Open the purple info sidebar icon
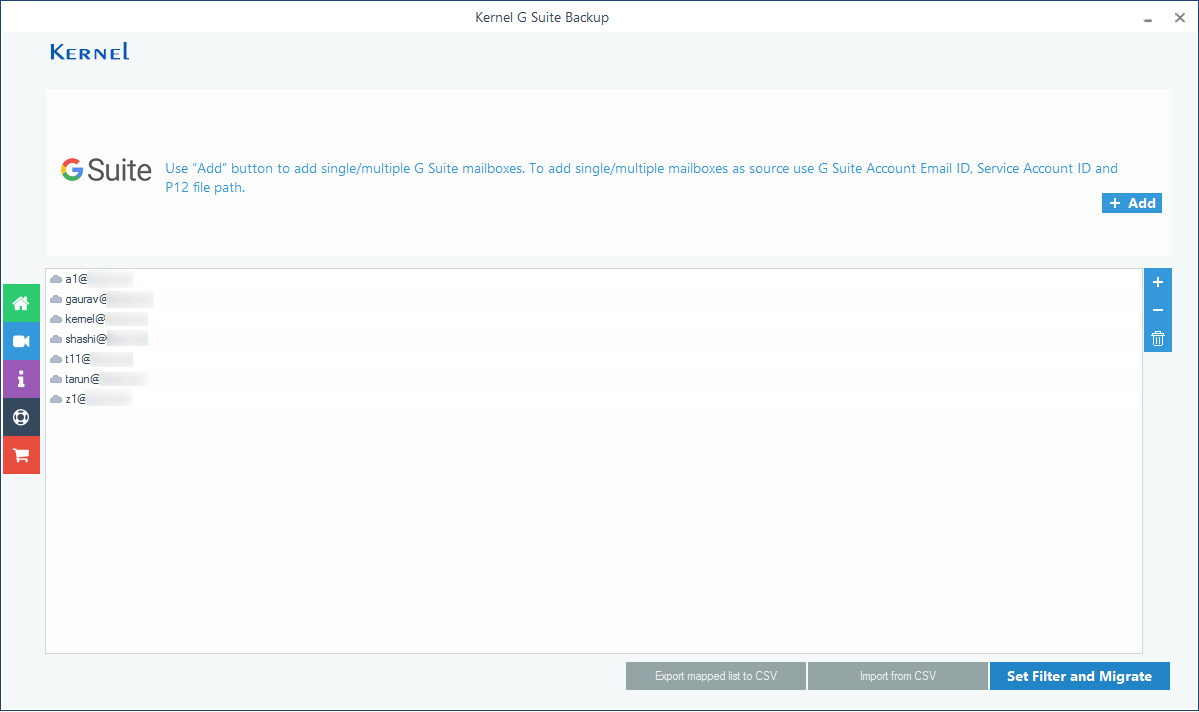 21,379
